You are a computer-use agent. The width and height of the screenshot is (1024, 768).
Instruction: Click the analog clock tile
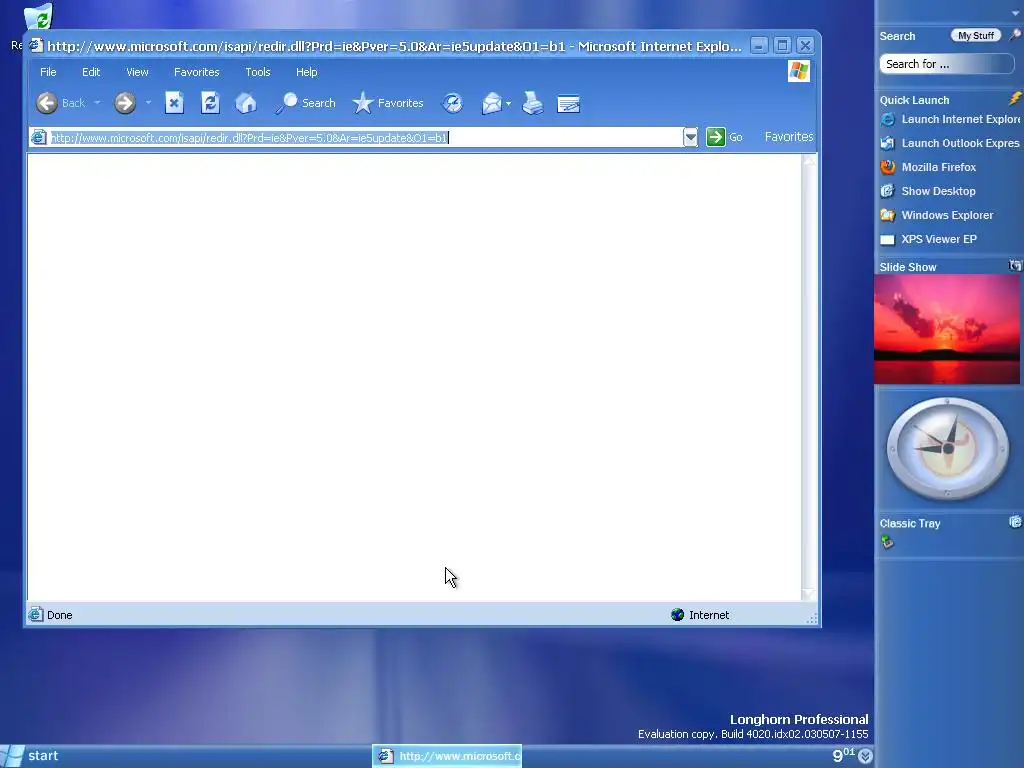pyautogui.click(x=948, y=449)
